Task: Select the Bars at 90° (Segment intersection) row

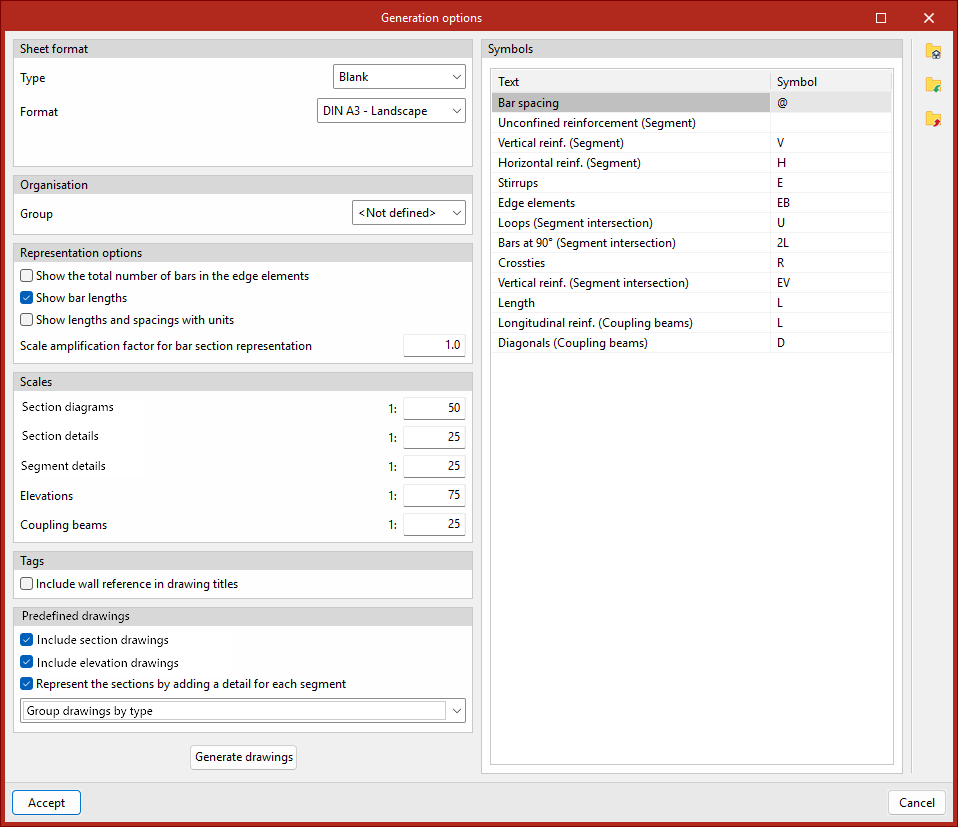Action: [x=692, y=243]
